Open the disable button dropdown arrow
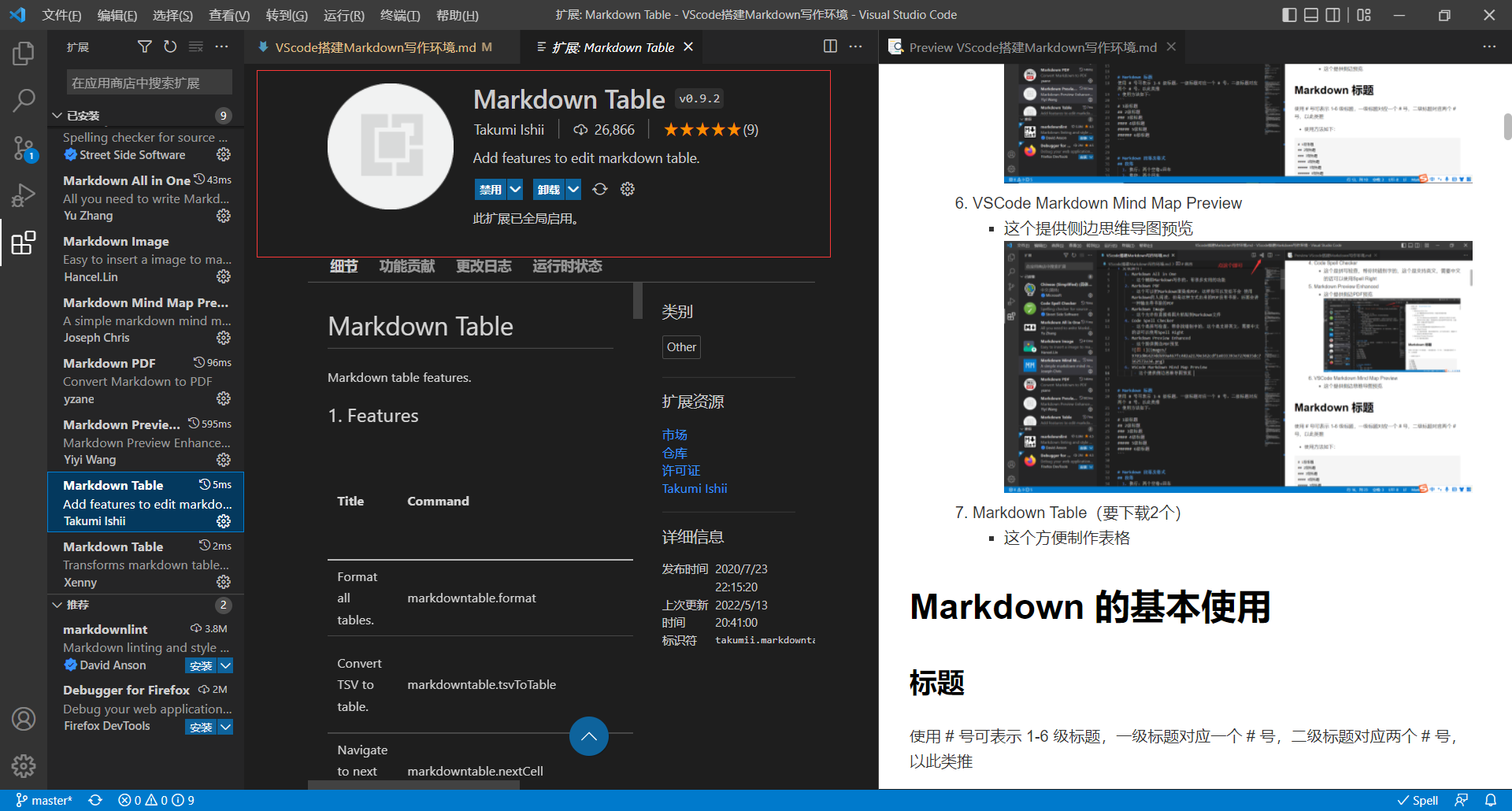The height and width of the screenshot is (811, 1512). coord(515,189)
